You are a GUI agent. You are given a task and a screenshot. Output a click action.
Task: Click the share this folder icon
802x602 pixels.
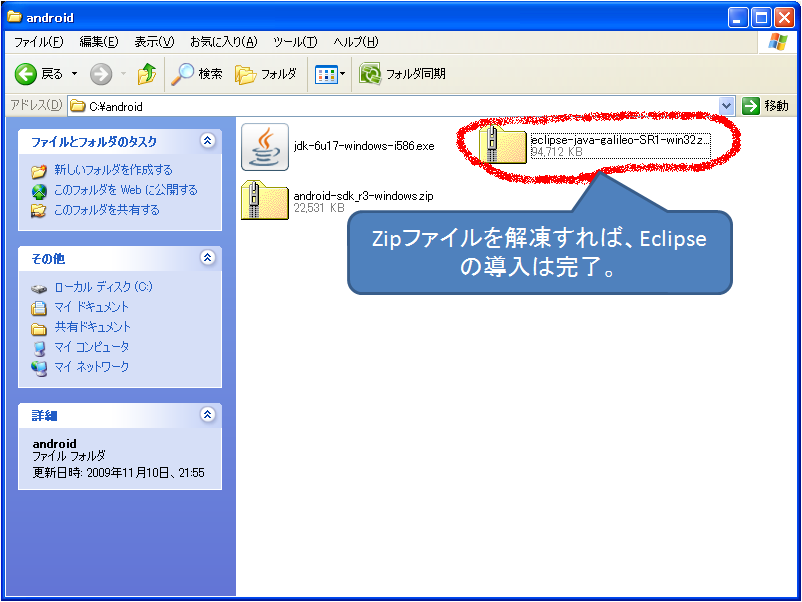(x=39, y=211)
